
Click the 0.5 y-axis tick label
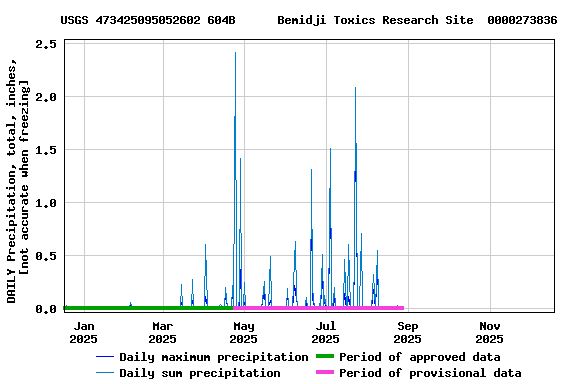coord(46,256)
